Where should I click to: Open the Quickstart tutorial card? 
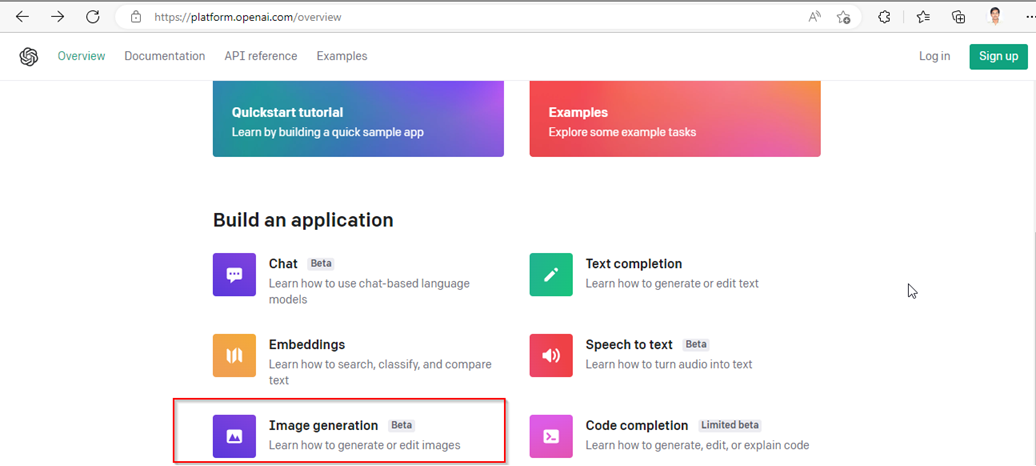tap(358, 121)
